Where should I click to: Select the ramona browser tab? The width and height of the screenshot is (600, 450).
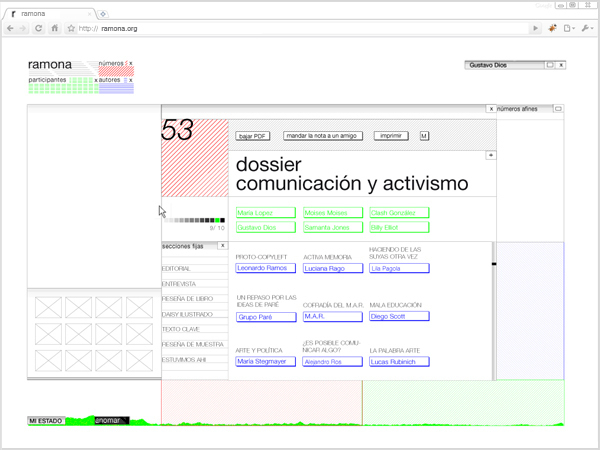coord(50,14)
